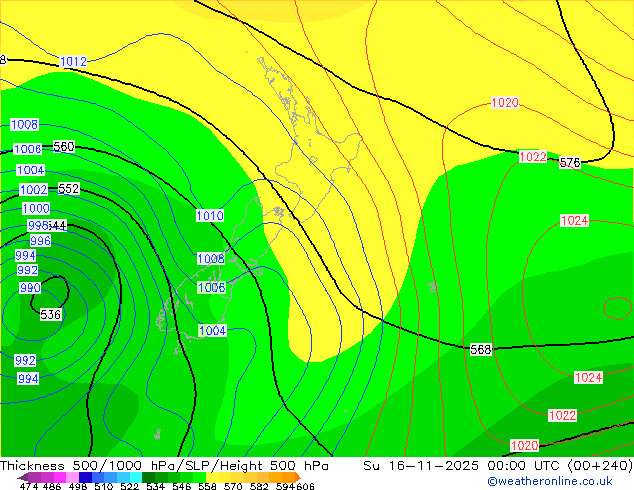Click the 1006 label beside the 560 label
The height and width of the screenshot is (490, 634).
tap(27, 149)
